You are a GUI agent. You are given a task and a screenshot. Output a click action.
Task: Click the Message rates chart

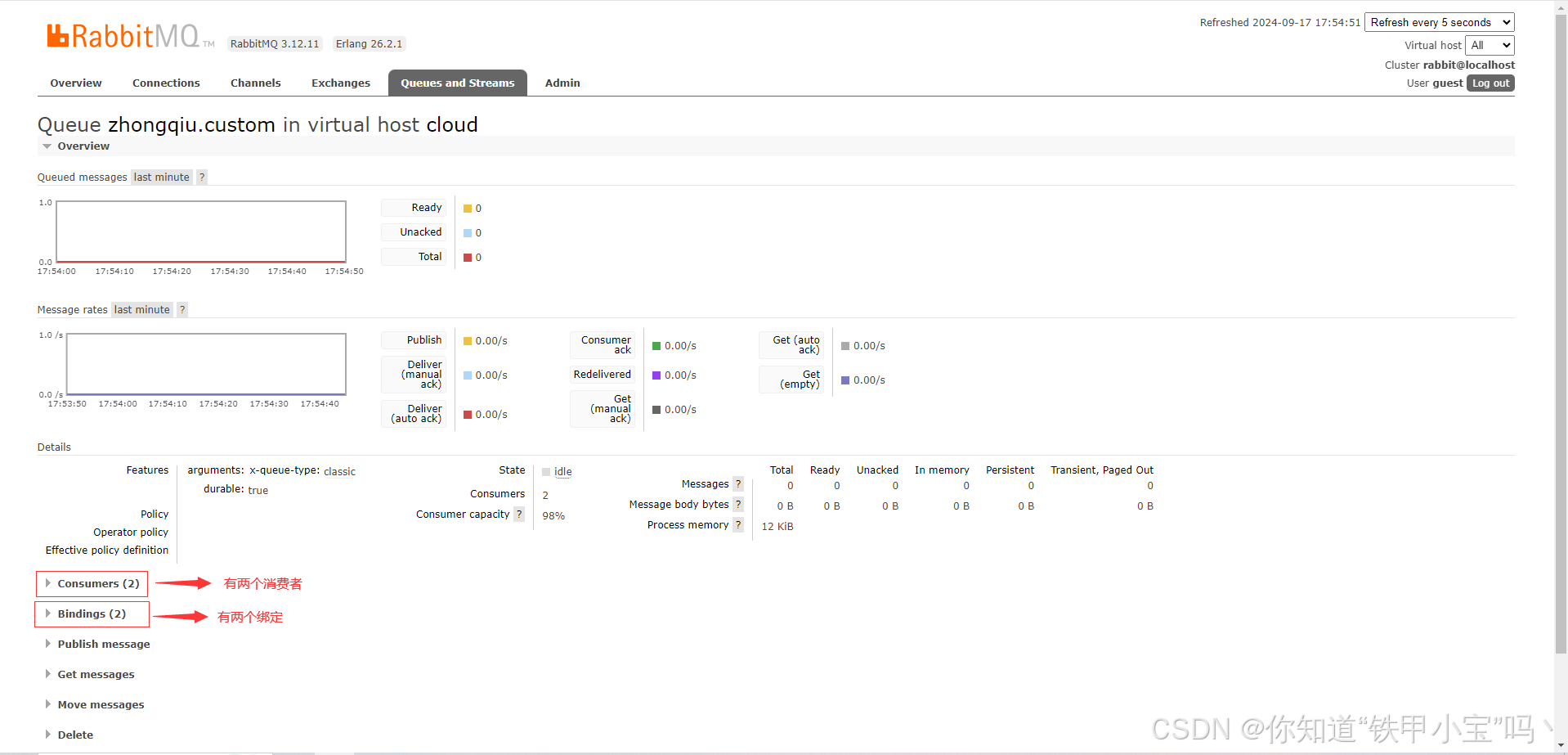point(206,364)
